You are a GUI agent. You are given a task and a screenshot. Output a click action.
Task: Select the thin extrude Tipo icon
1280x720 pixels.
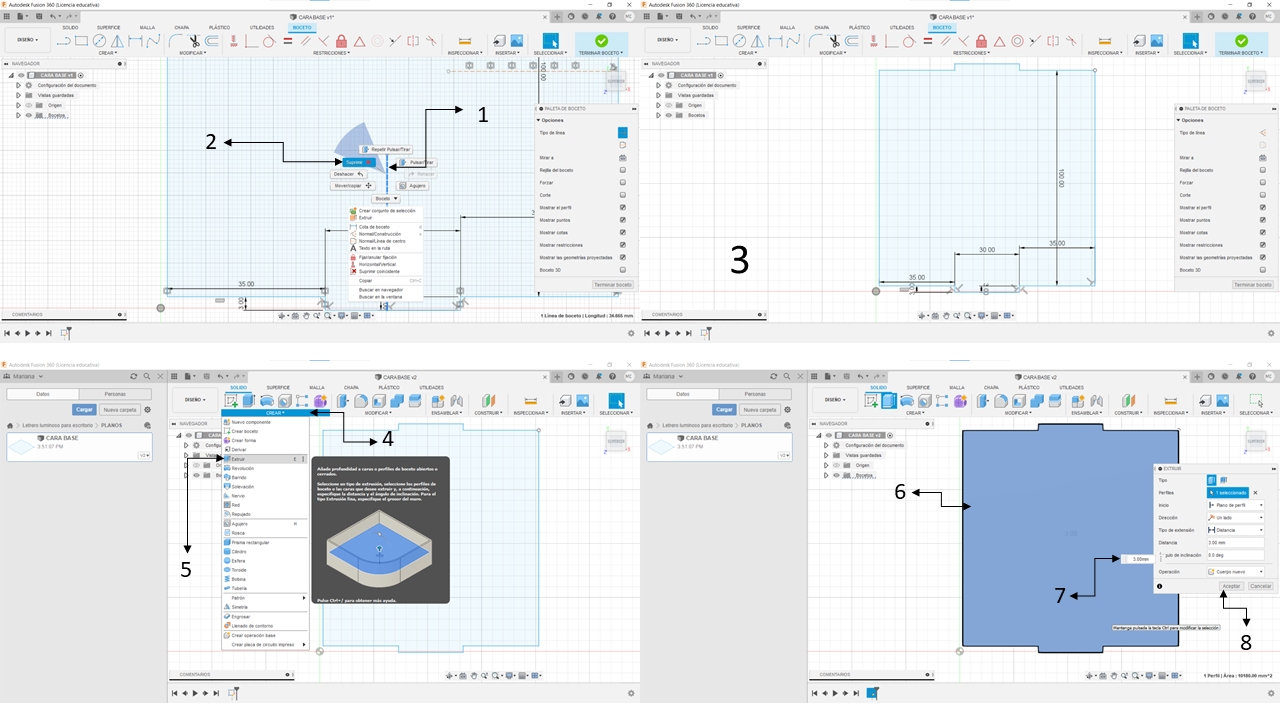(x=1221, y=481)
